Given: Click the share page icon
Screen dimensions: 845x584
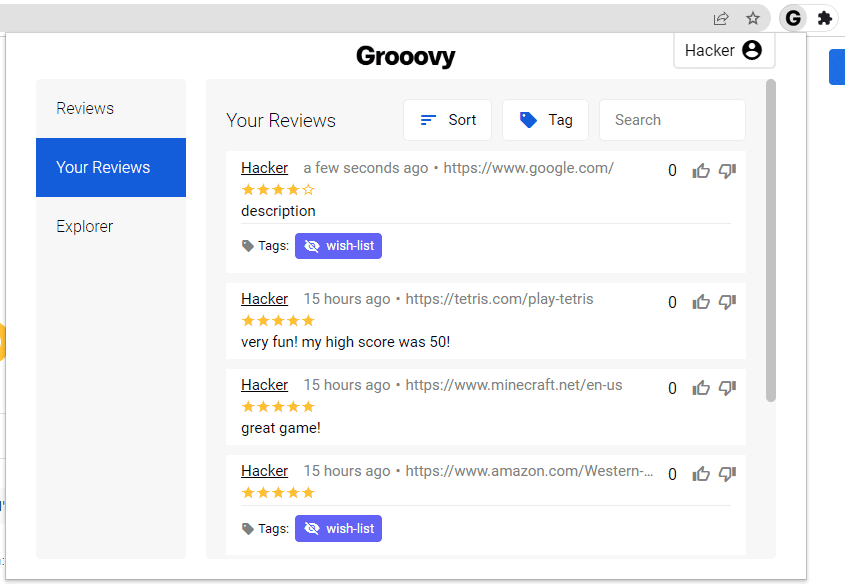Looking at the screenshot, I should click(x=721, y=19).
